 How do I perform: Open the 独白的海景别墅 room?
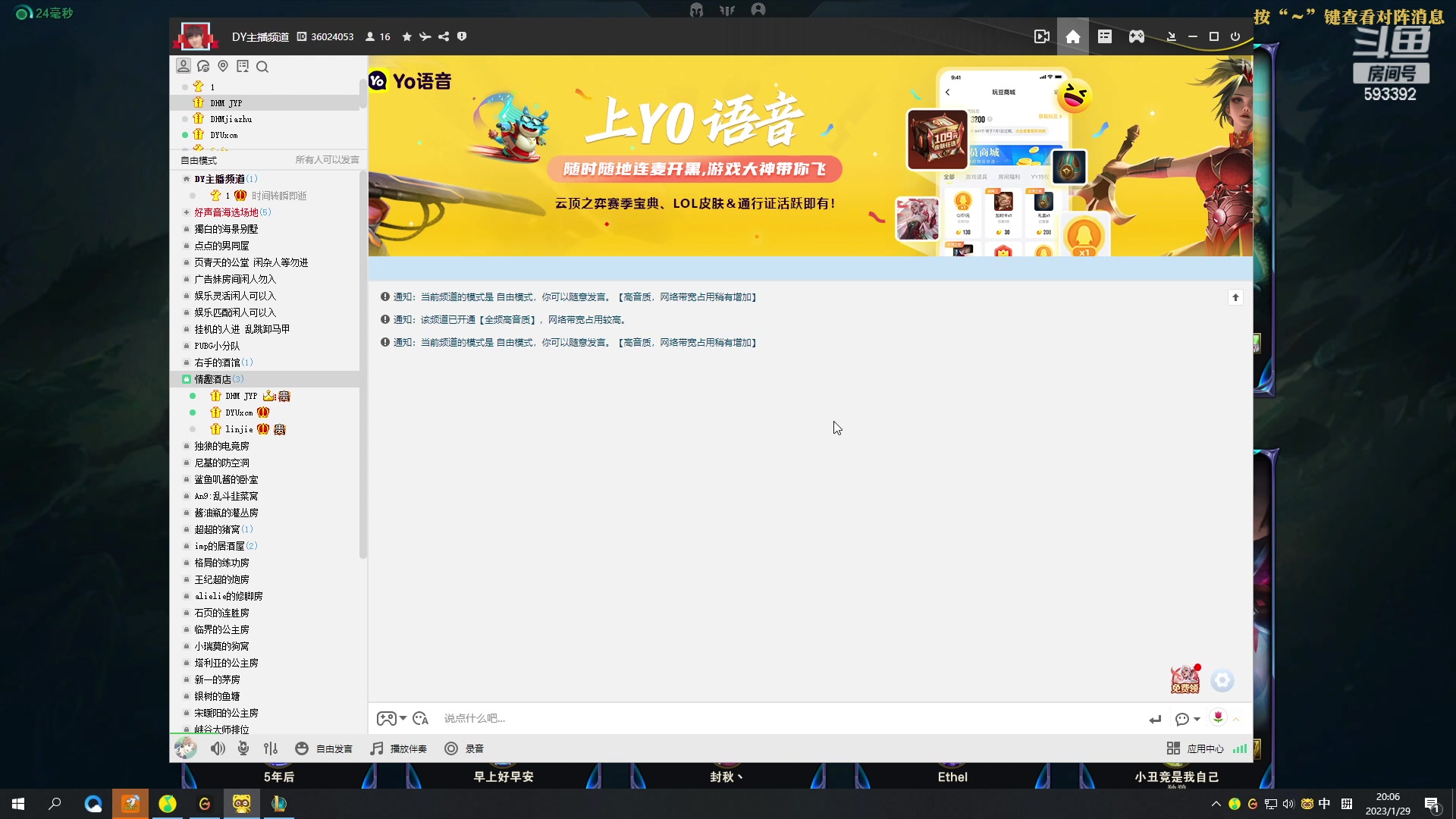pyautogui.click(x=226, y=229)
